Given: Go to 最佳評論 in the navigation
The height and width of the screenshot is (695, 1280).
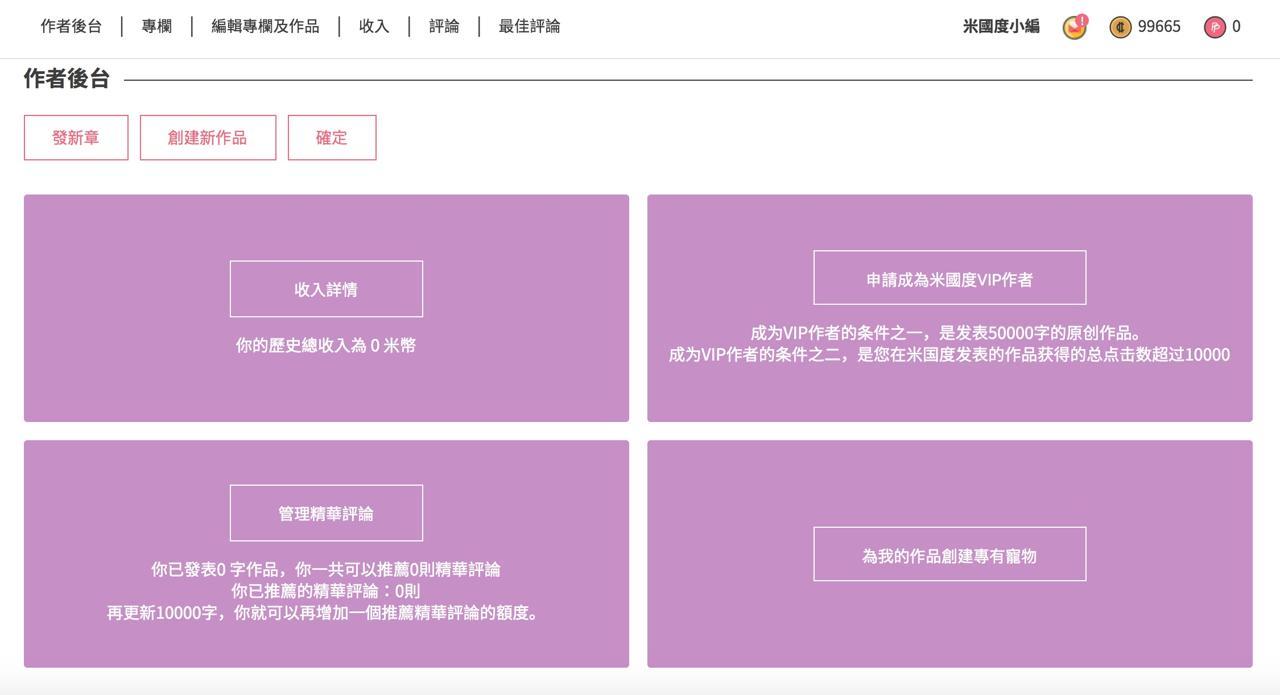Looking at the screenshot, I should point(529,27).
